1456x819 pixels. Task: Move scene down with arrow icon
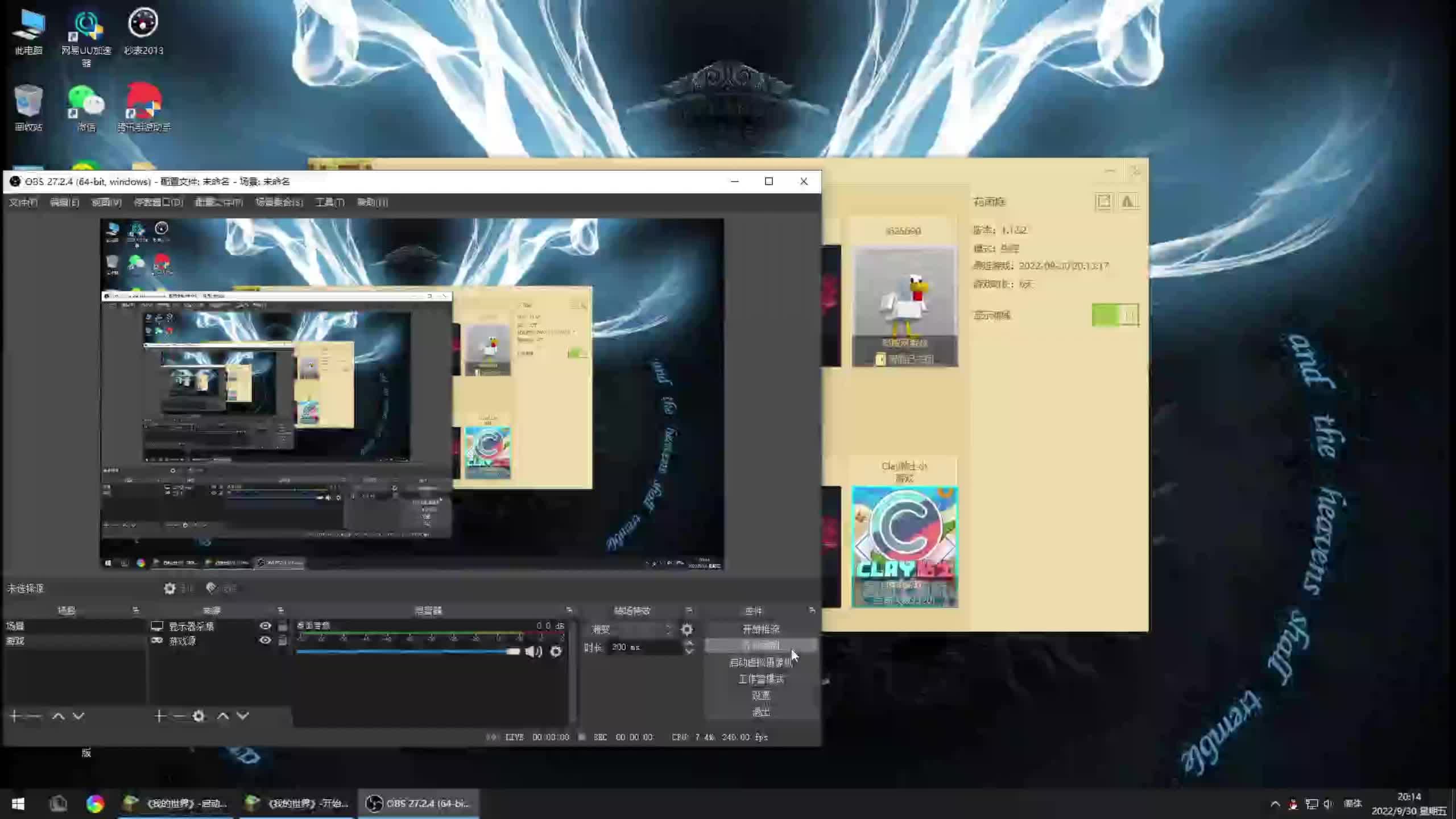[78, 716]
